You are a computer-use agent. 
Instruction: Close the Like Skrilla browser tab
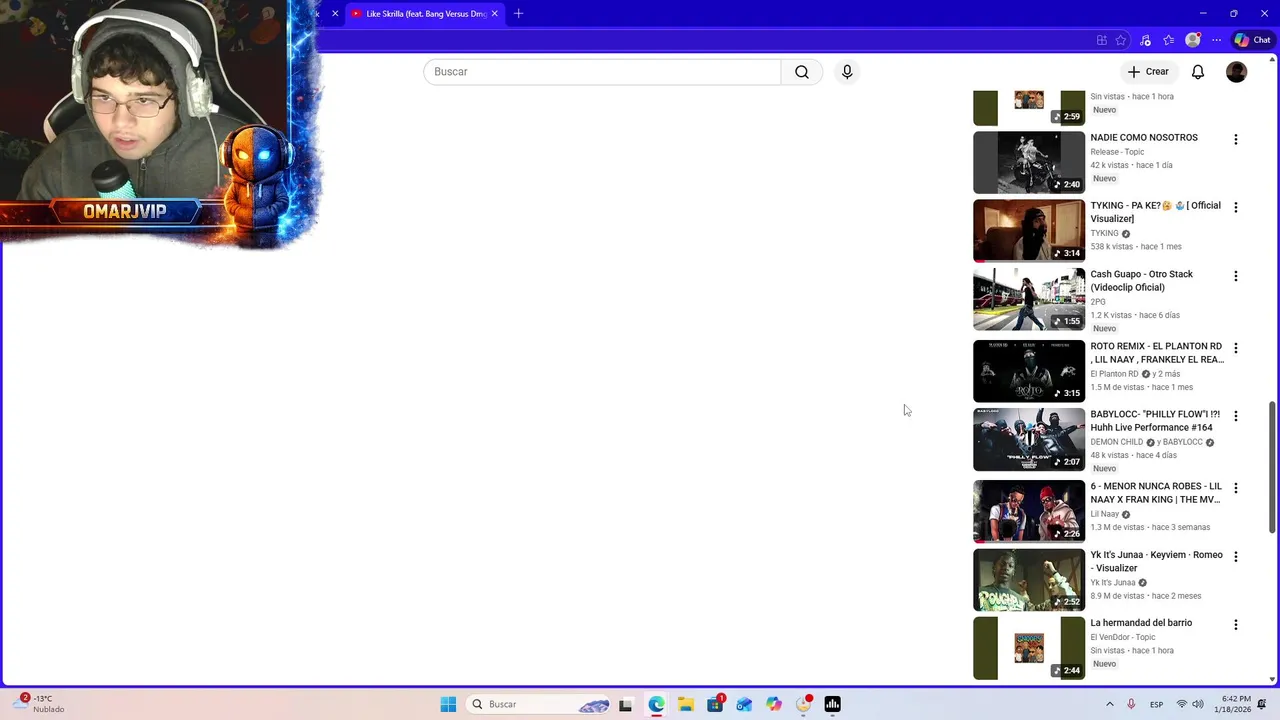[x=494, y=14]
